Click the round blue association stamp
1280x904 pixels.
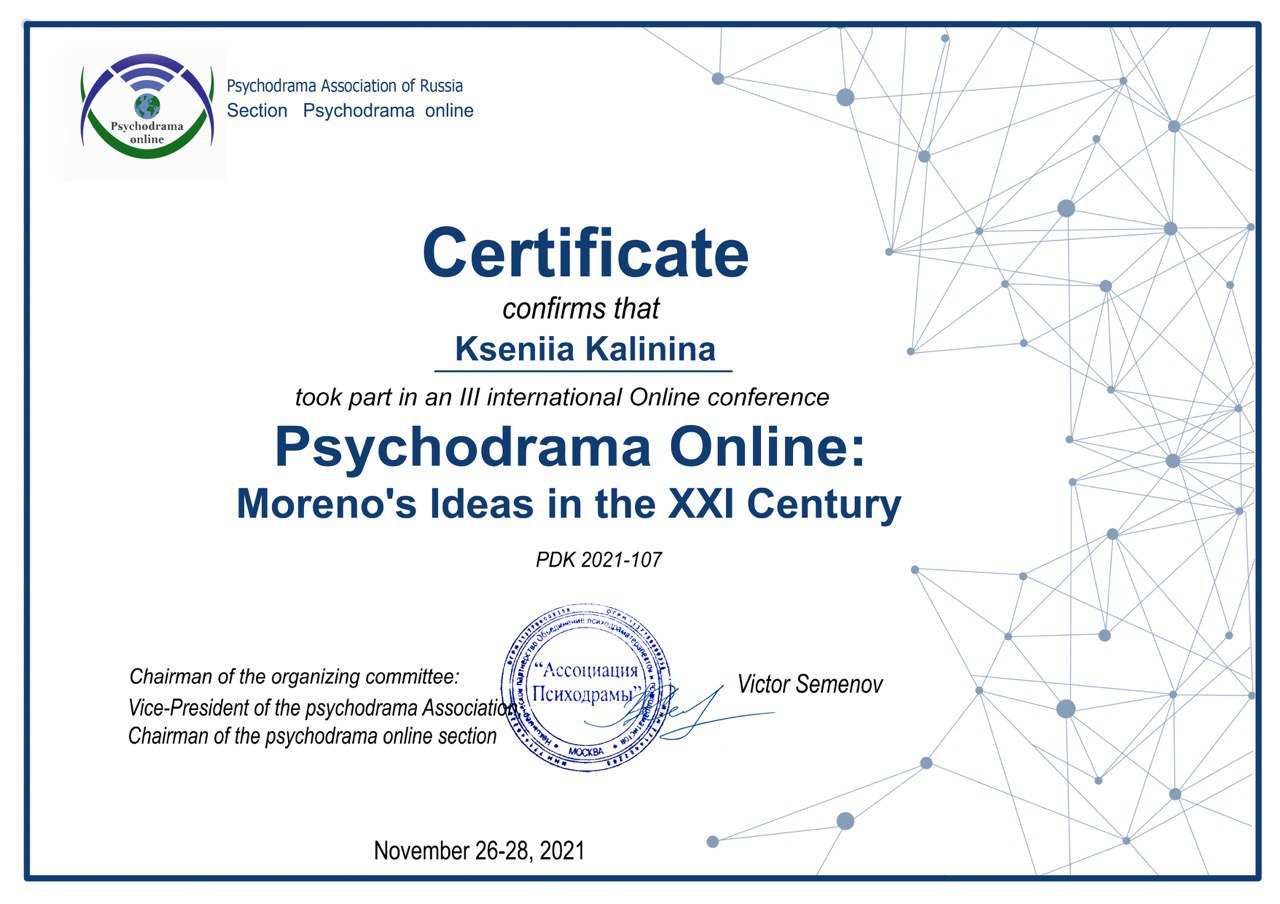click(586, 687)
